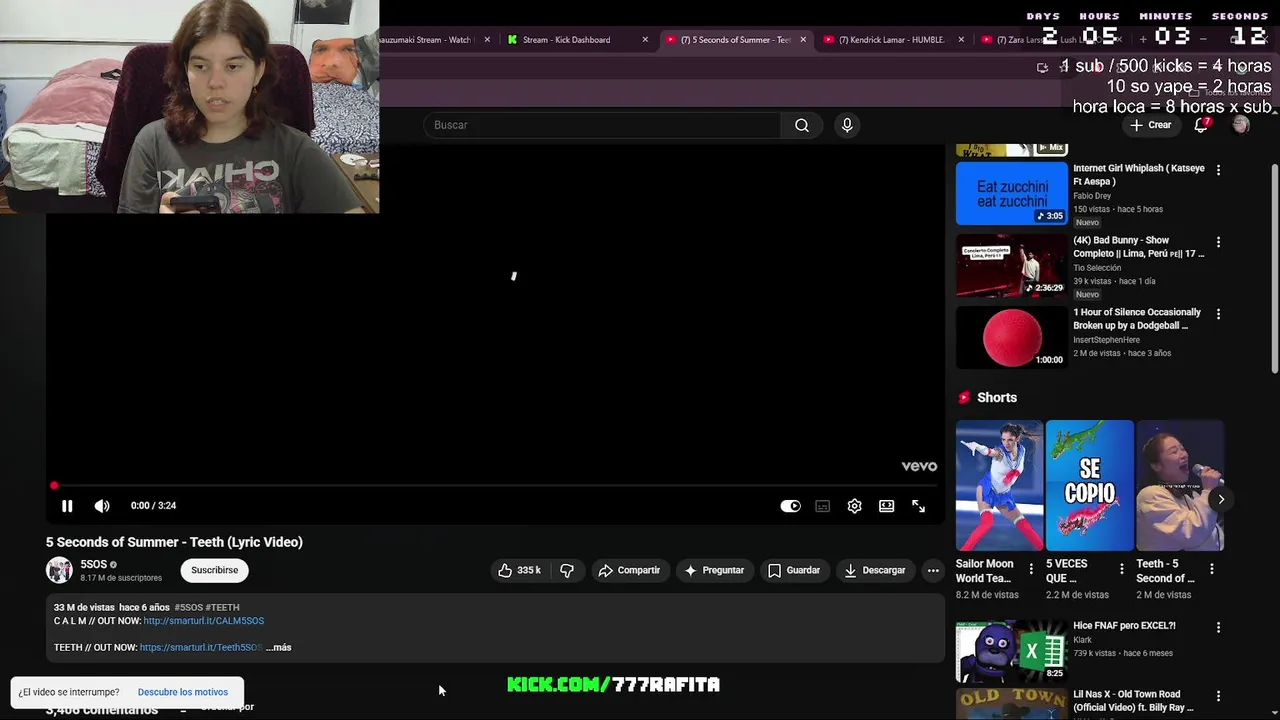
Task: Open the red dodgeball video thumbnail
Action: [1011, 338]
